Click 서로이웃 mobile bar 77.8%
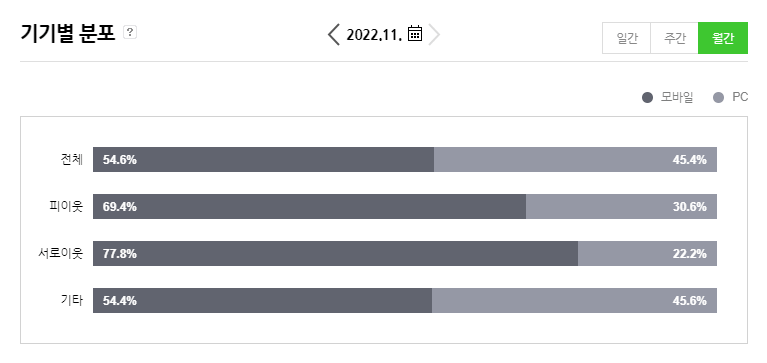This screenshot has height=363, width=767. point(336,253)
